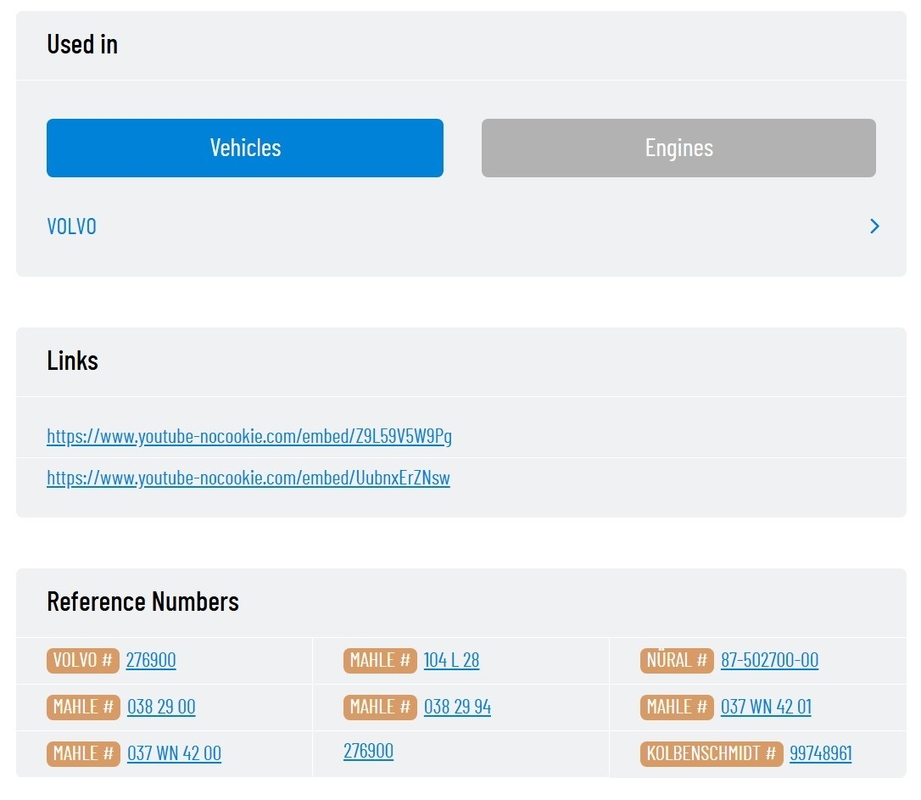921x800 pixels.
Task: Open the unlabeled 276900 reference link
Action: (x=368, y=751)
